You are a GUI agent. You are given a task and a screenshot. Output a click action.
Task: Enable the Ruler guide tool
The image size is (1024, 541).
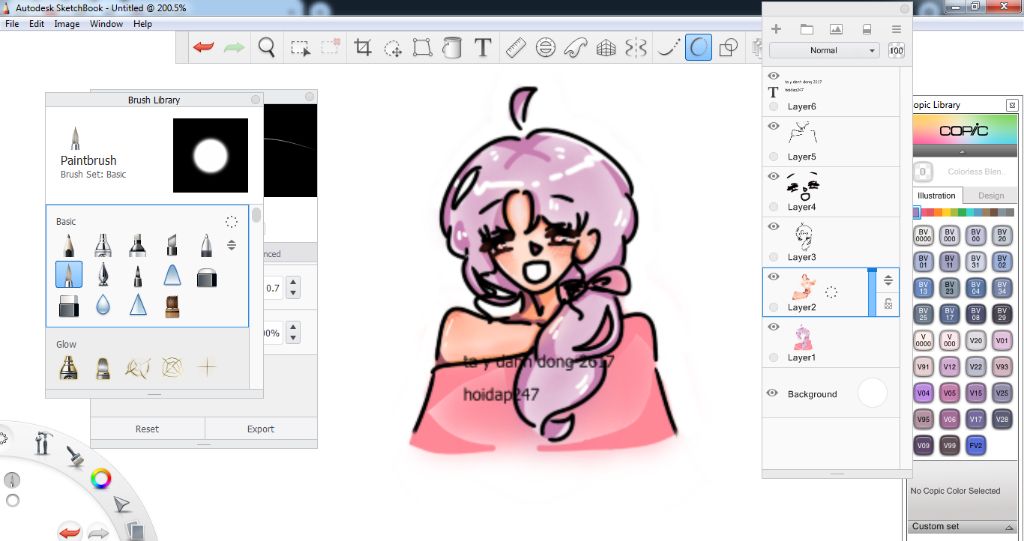[516, 48]
